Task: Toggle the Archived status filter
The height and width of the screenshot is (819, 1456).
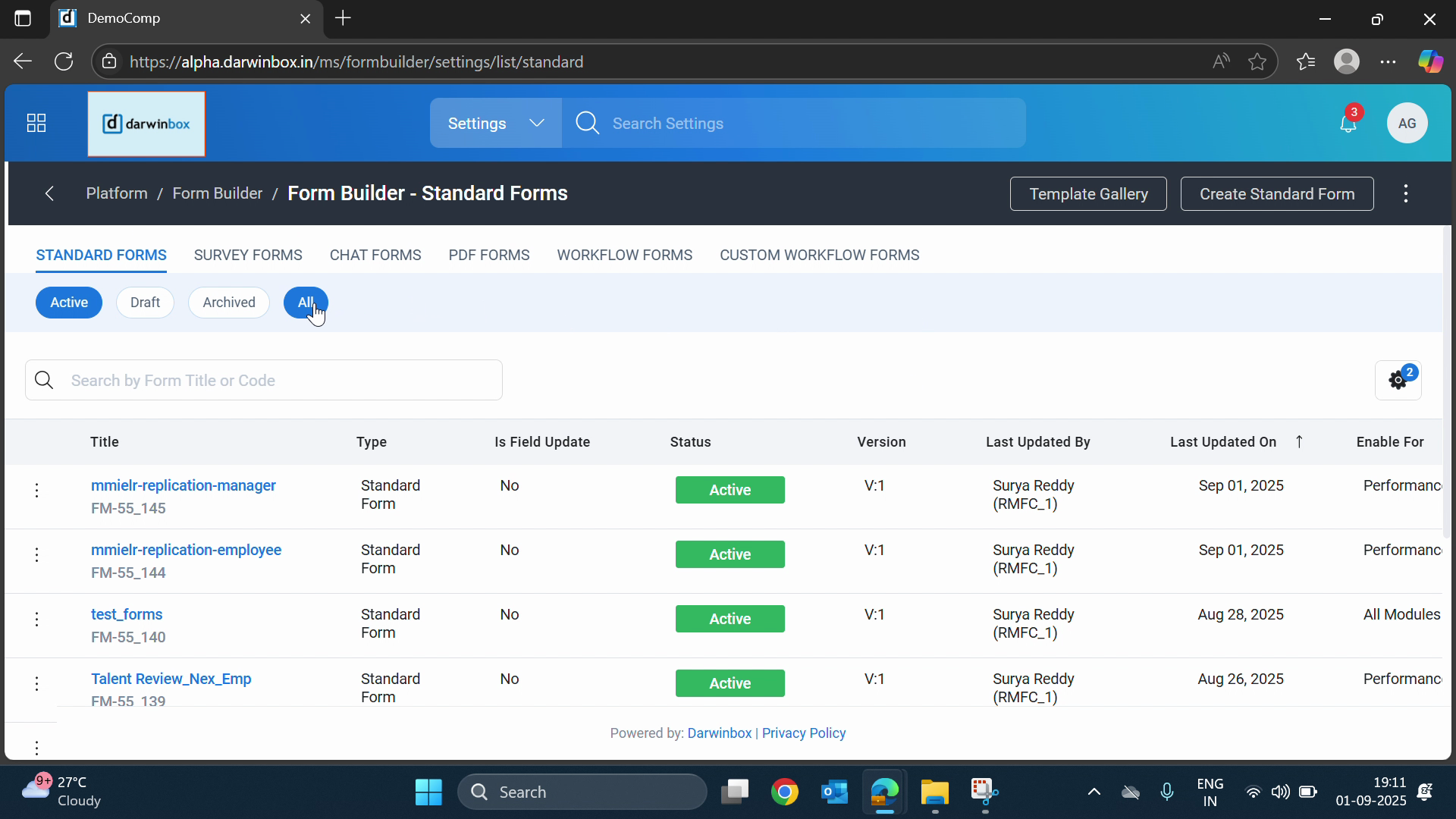Action: click(228, 303)
